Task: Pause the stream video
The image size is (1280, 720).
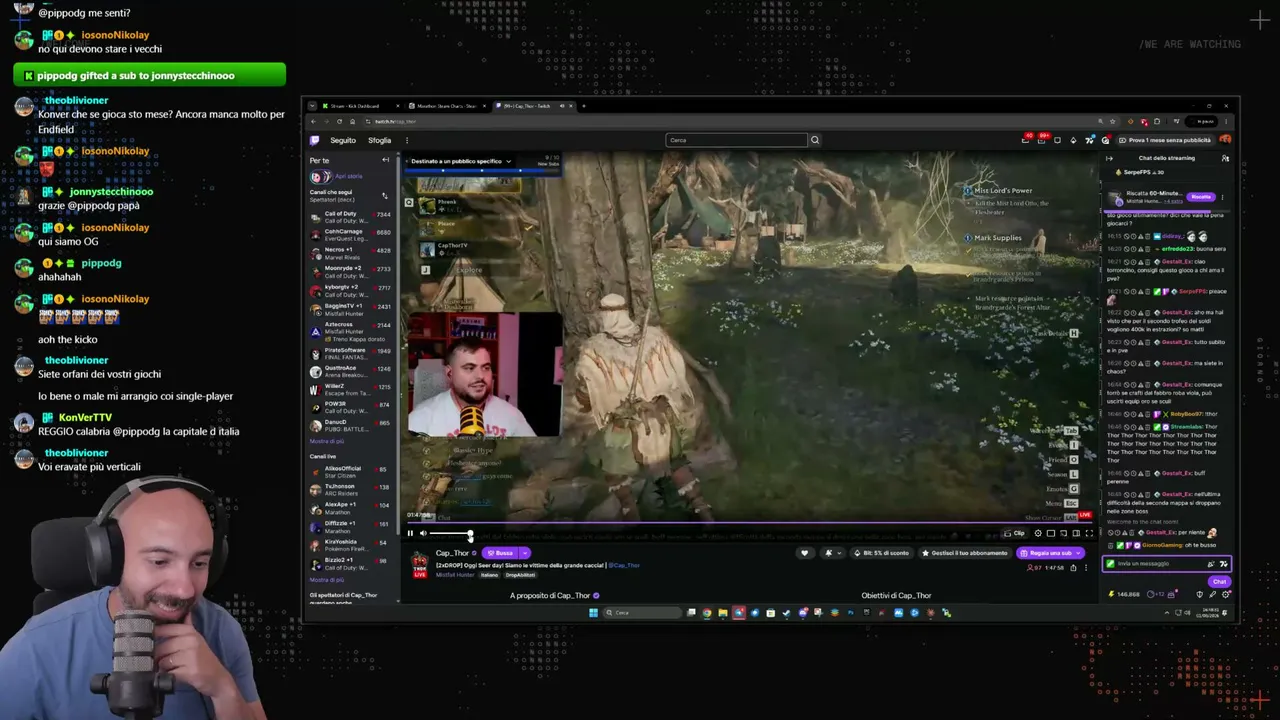Action: (410, 533)
